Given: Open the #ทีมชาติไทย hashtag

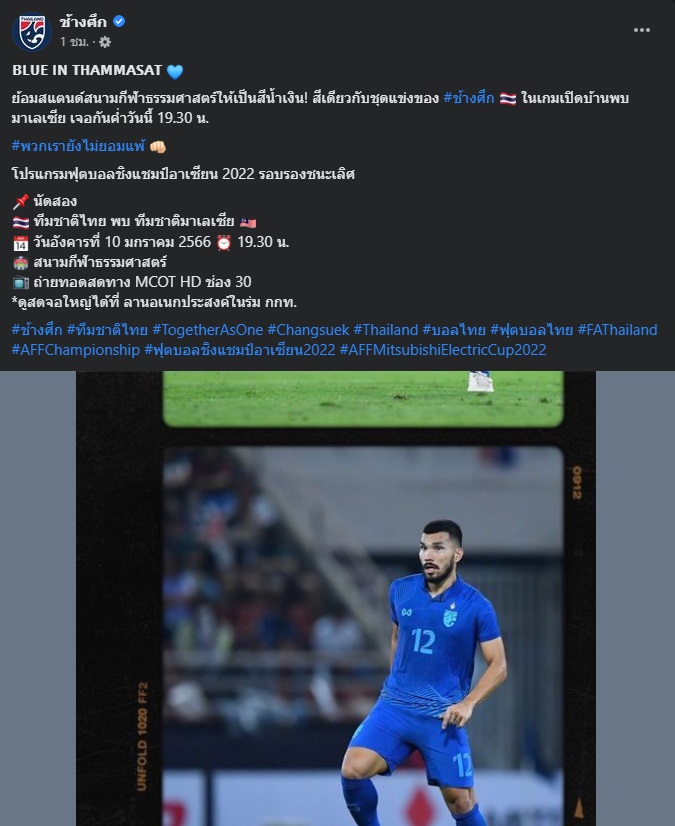Looking at the screenshot, I should [107, 330].
